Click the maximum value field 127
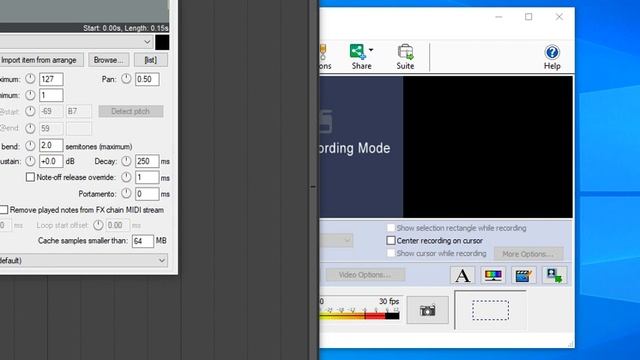Screen dimensions: 640x360 click(x=51, y=79)
